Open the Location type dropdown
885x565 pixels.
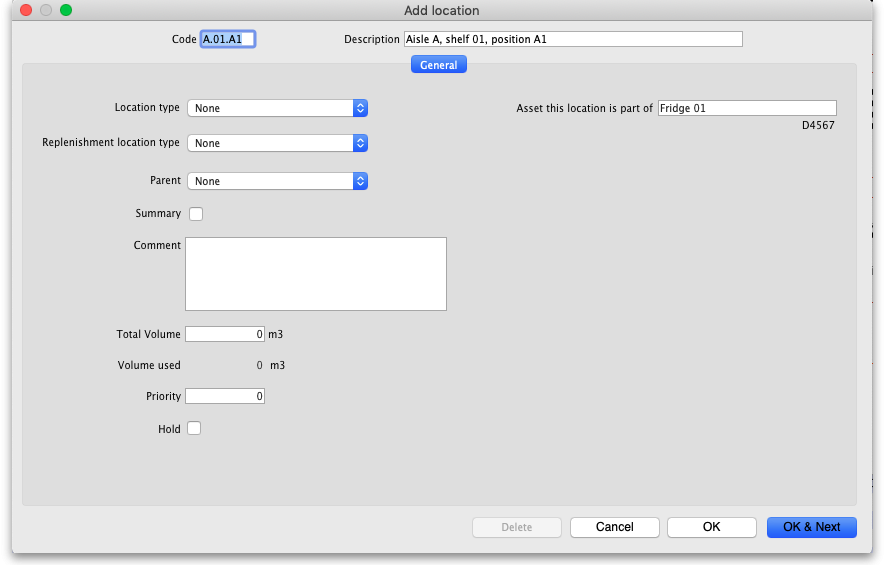(x=277, y=108)
